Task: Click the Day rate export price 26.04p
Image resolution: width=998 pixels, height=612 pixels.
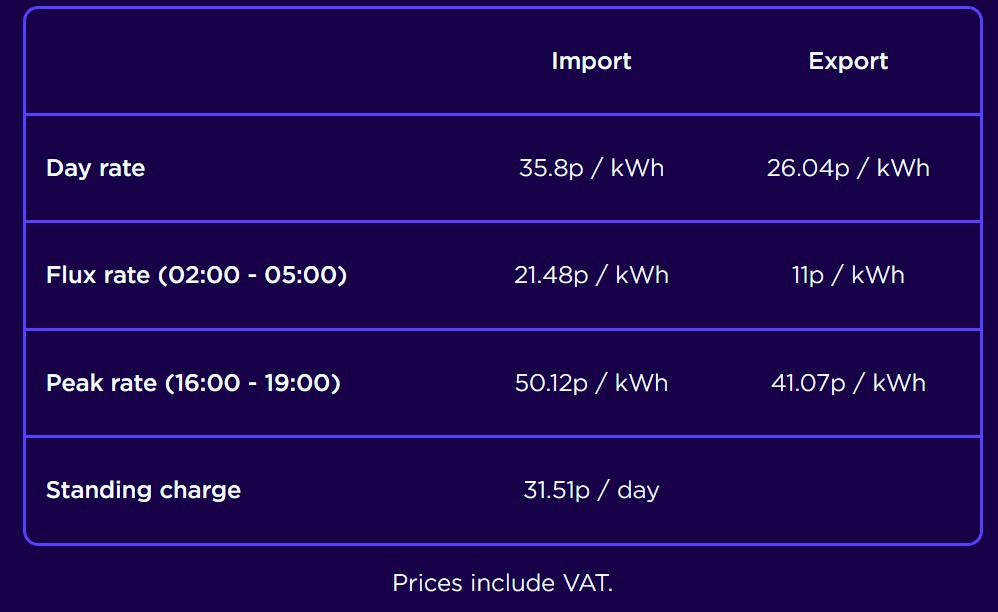Action: [808, 169]
